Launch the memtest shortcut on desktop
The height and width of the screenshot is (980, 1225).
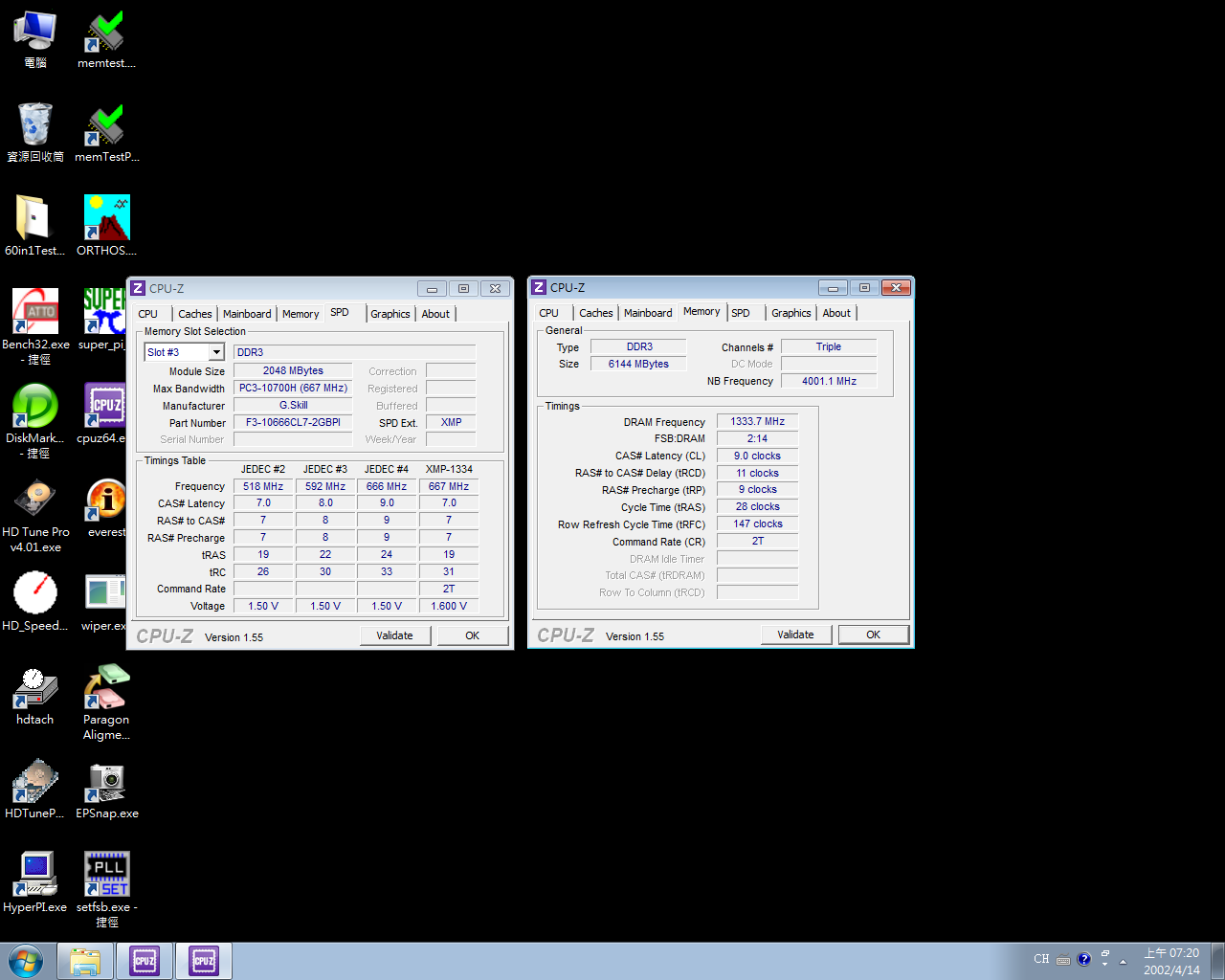(x=106, y=38)
